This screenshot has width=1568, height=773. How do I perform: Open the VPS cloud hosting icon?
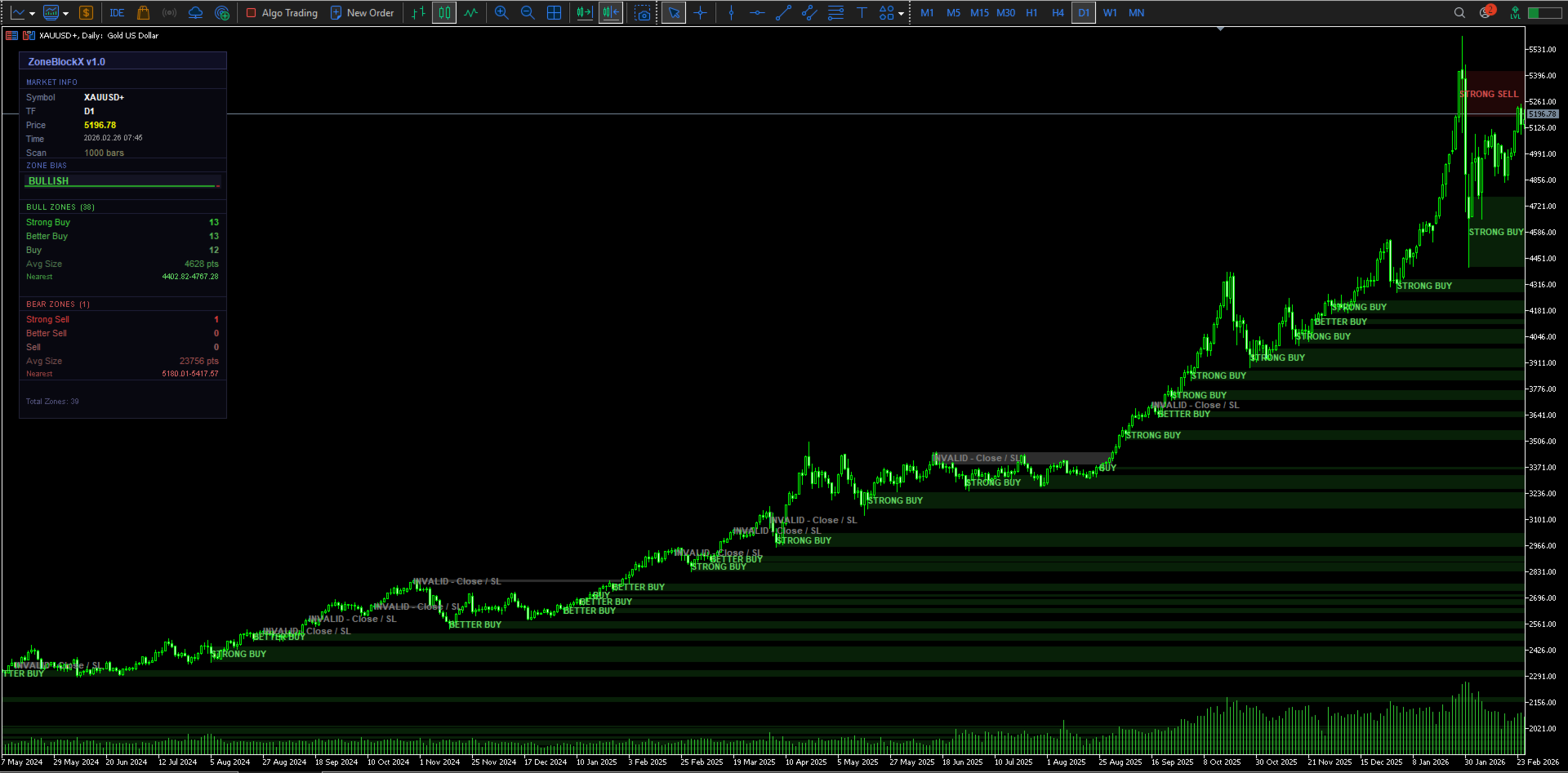(195, 13)
